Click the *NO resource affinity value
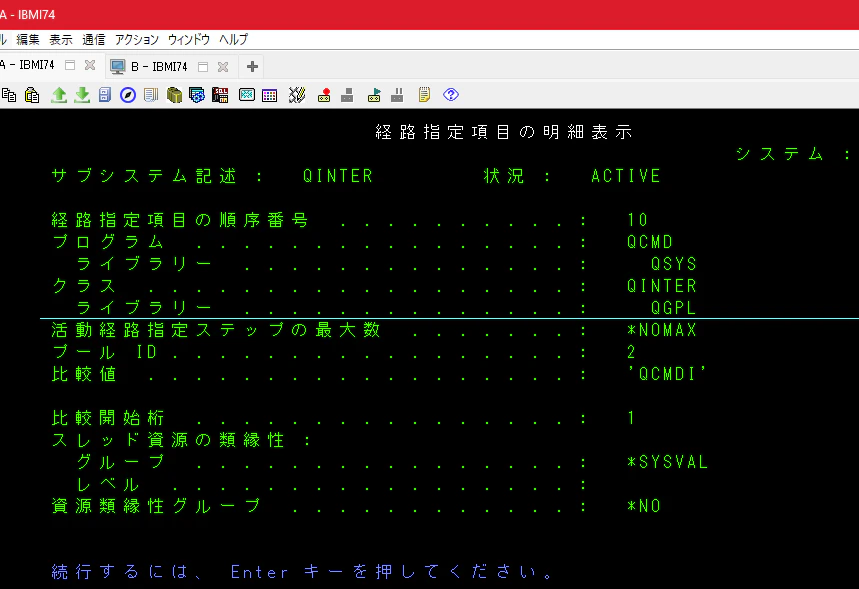The height and width of the screenshot is (589, 859). click(x=644, y=506)
